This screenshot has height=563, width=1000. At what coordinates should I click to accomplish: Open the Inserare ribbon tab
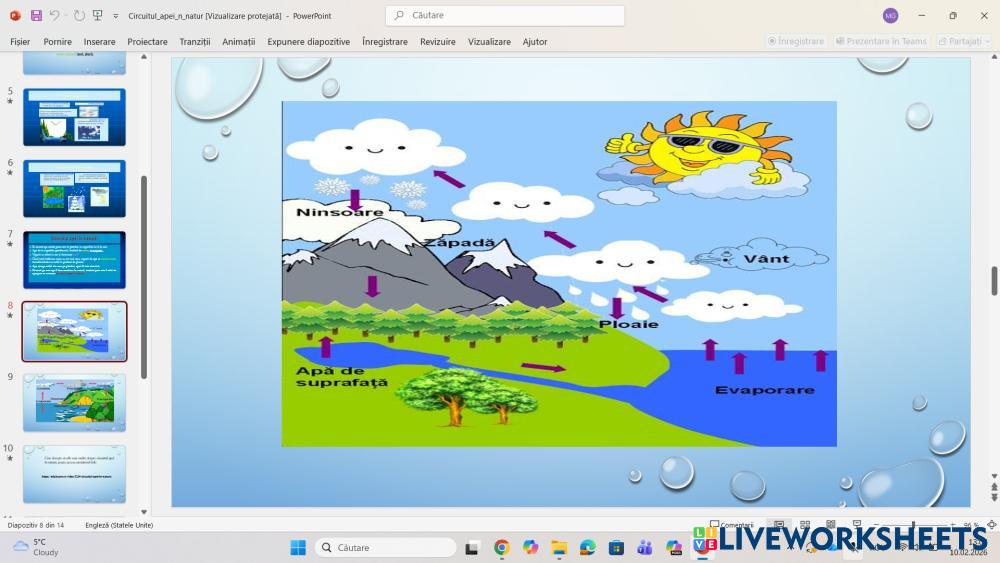tap(99, 42)
